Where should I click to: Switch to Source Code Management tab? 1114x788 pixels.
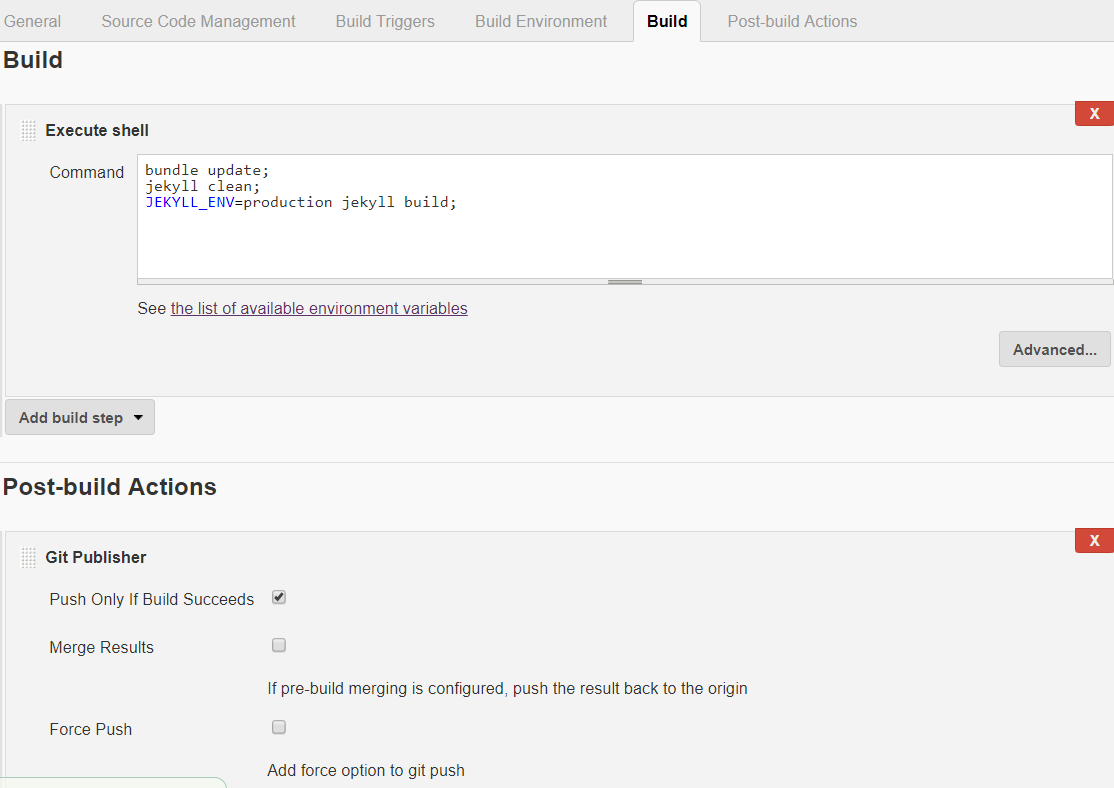tap(198, 21)
